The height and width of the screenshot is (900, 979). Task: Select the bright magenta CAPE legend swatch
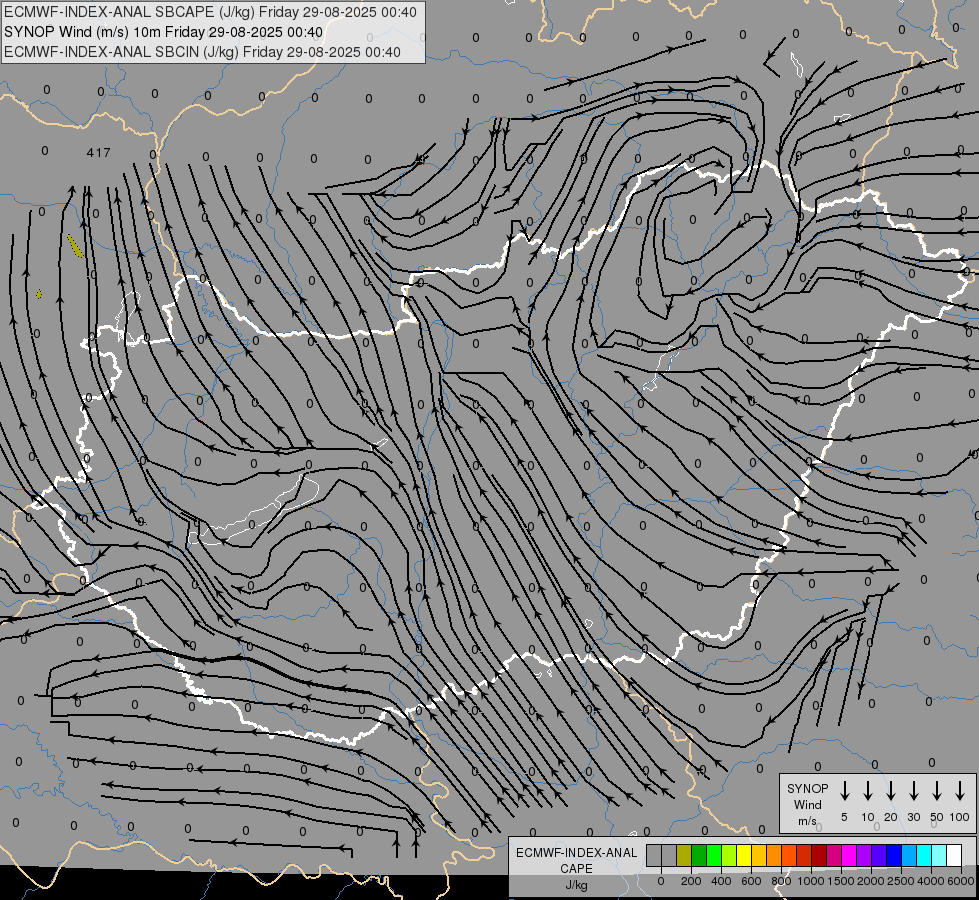(x=849, y=855)
